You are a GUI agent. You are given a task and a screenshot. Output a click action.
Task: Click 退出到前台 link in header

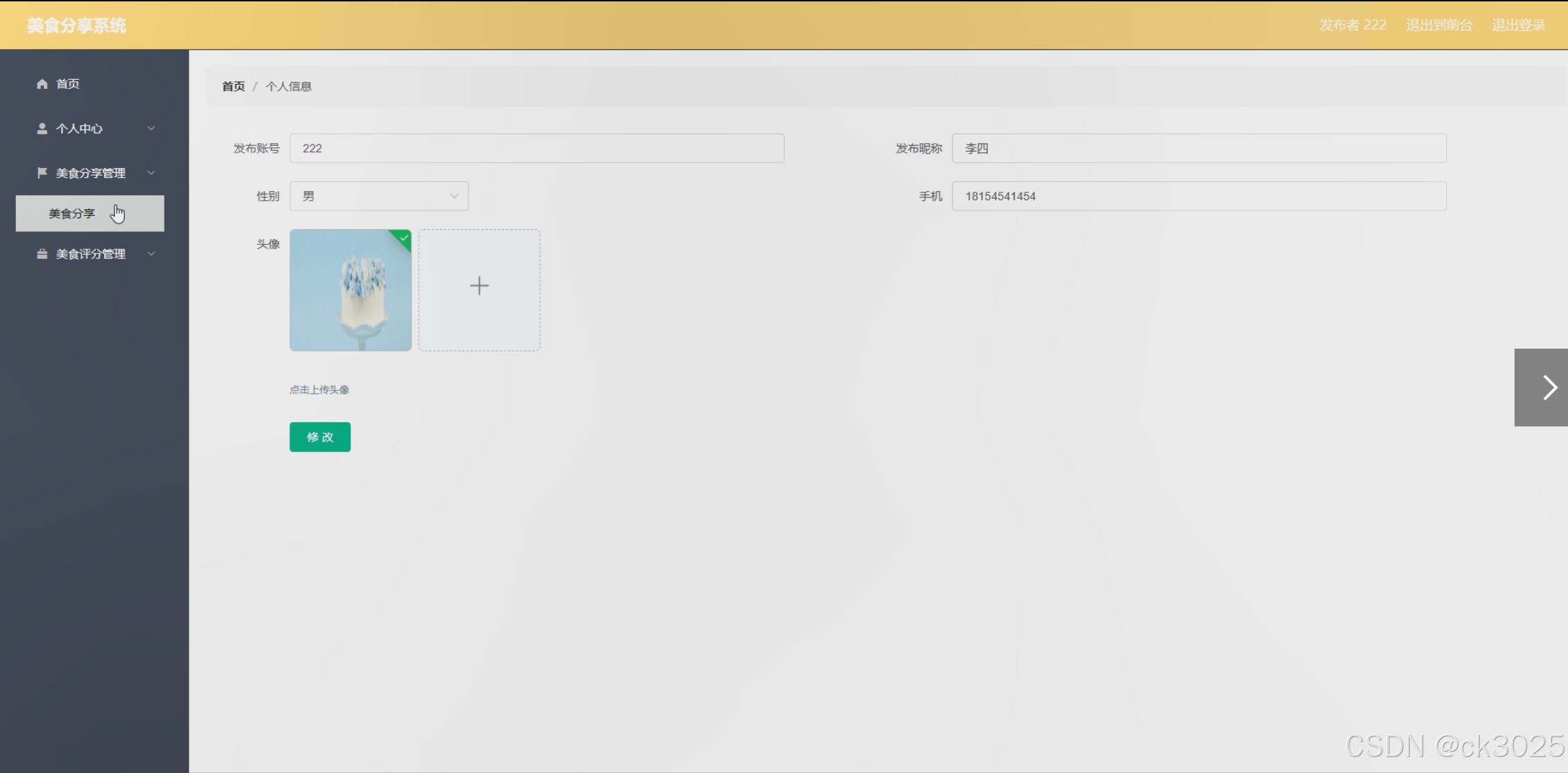[1439, 26]
